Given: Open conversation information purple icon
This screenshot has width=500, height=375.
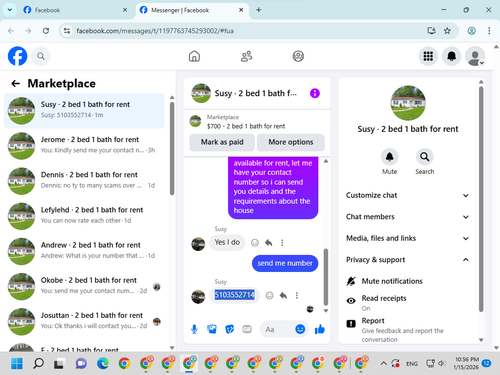Looking at the screenshot, I should (x=315, y=93).
